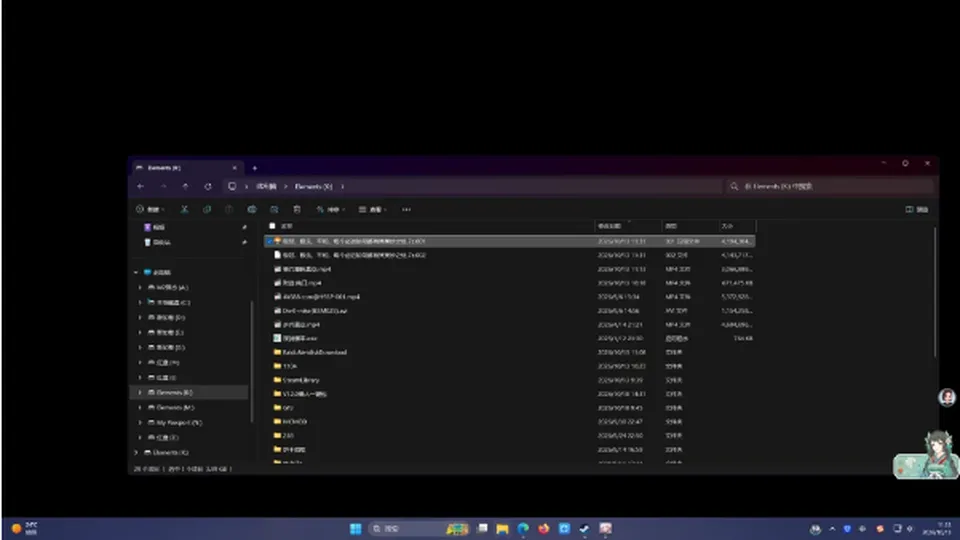960x540 pixels.
Task: Switch to the Elements (K:) tab
Action: [x=186, y=168]
